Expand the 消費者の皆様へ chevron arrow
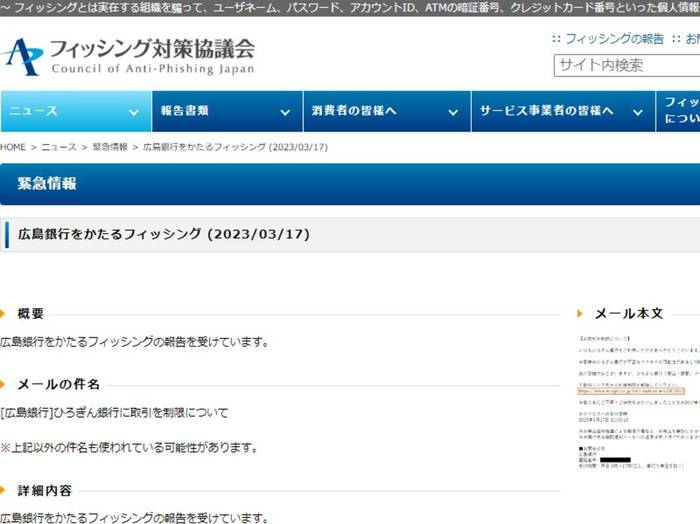700x524 pixels. (x=453, y=112)
